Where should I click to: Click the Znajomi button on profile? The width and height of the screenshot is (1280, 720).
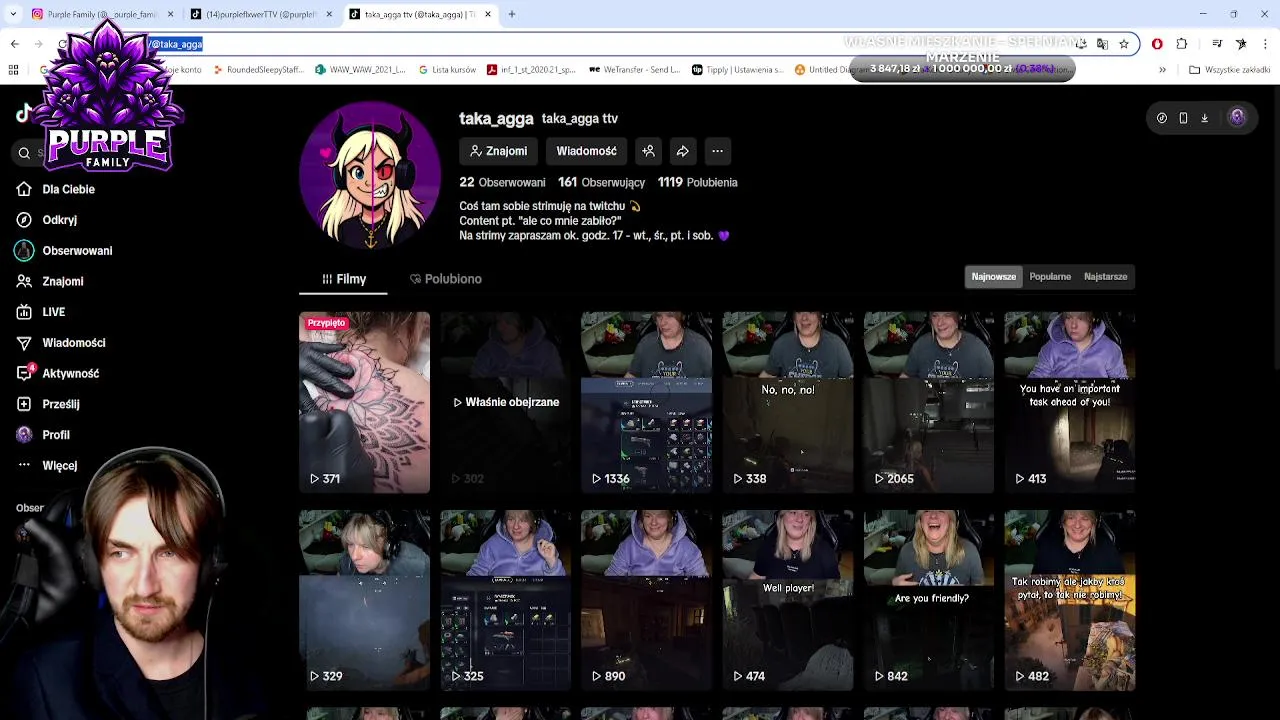pos(498,151)
